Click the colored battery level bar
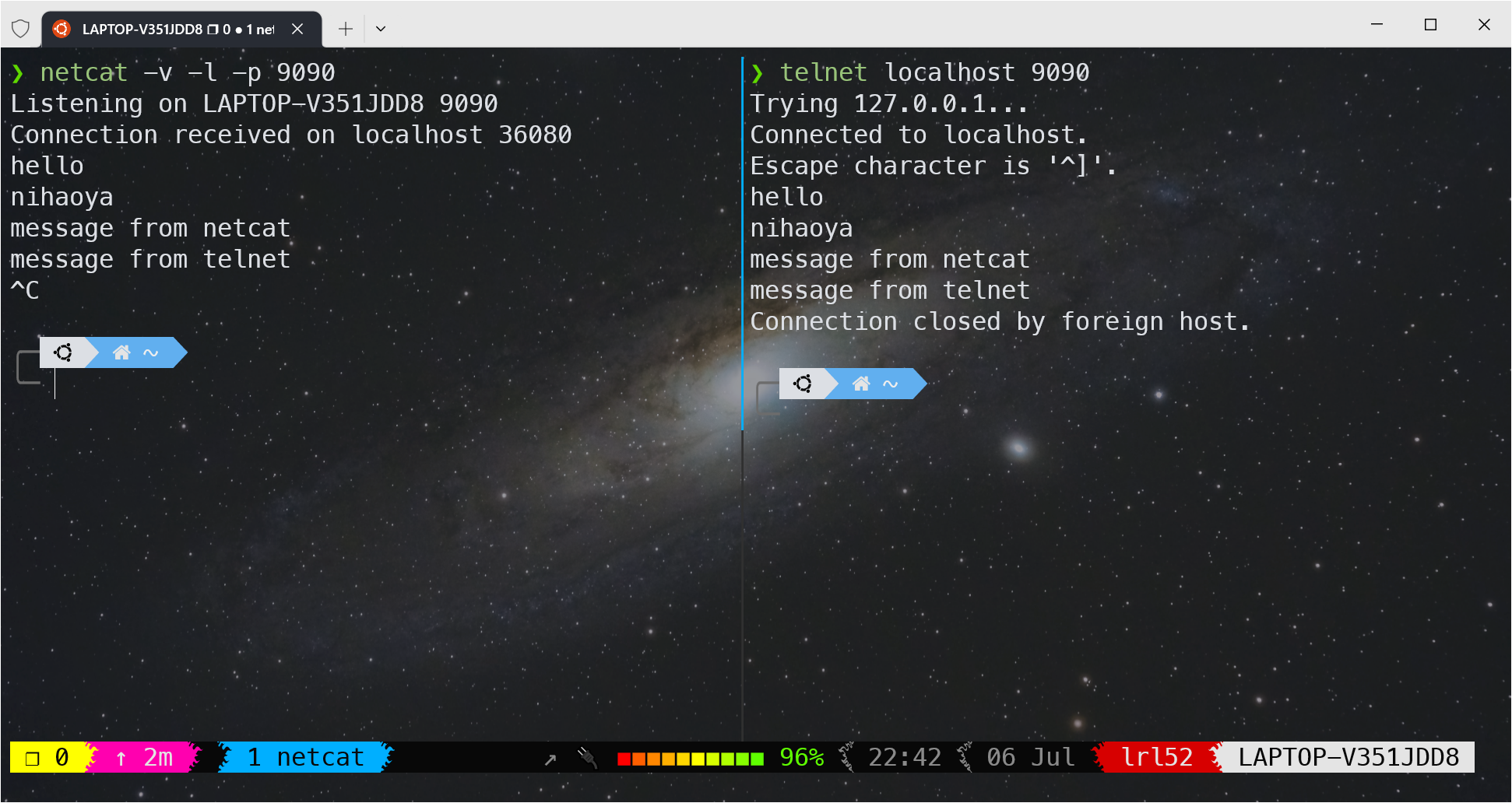Viewport: 1512px width, 803px height. tap(691, 759)
